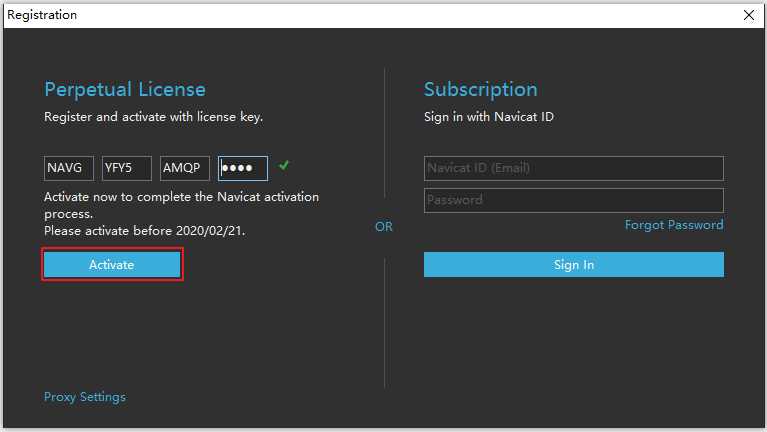Image resolution: width=767 pixels, height=432 pixels.
Task: Select the AMQP license key box
Action: (185, 168)
